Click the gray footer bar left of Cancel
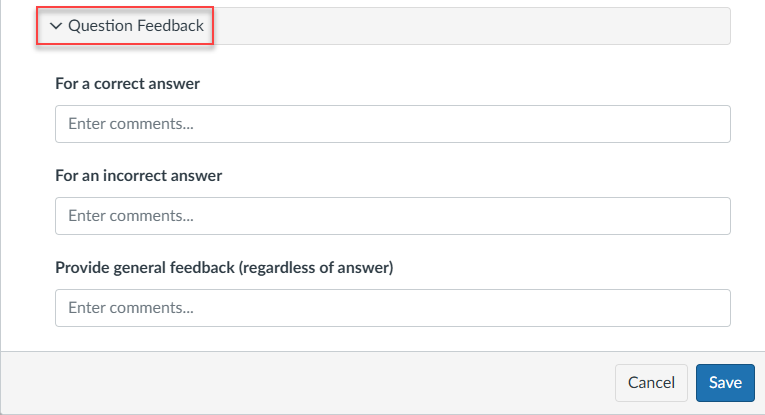The image size is (765, 415). tap(300, 382)
